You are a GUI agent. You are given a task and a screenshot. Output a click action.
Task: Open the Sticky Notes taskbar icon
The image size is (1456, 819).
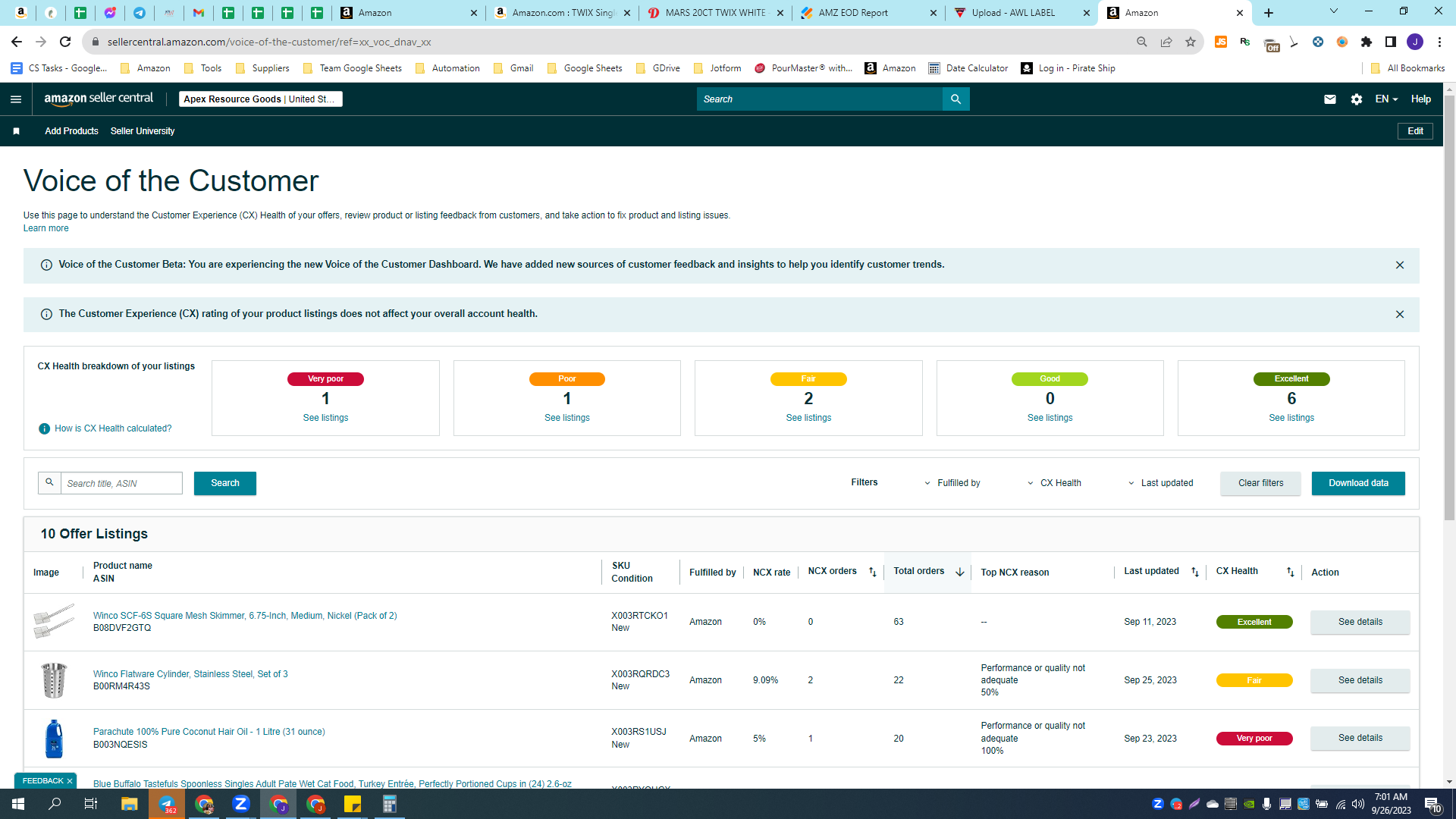point(353,804)
